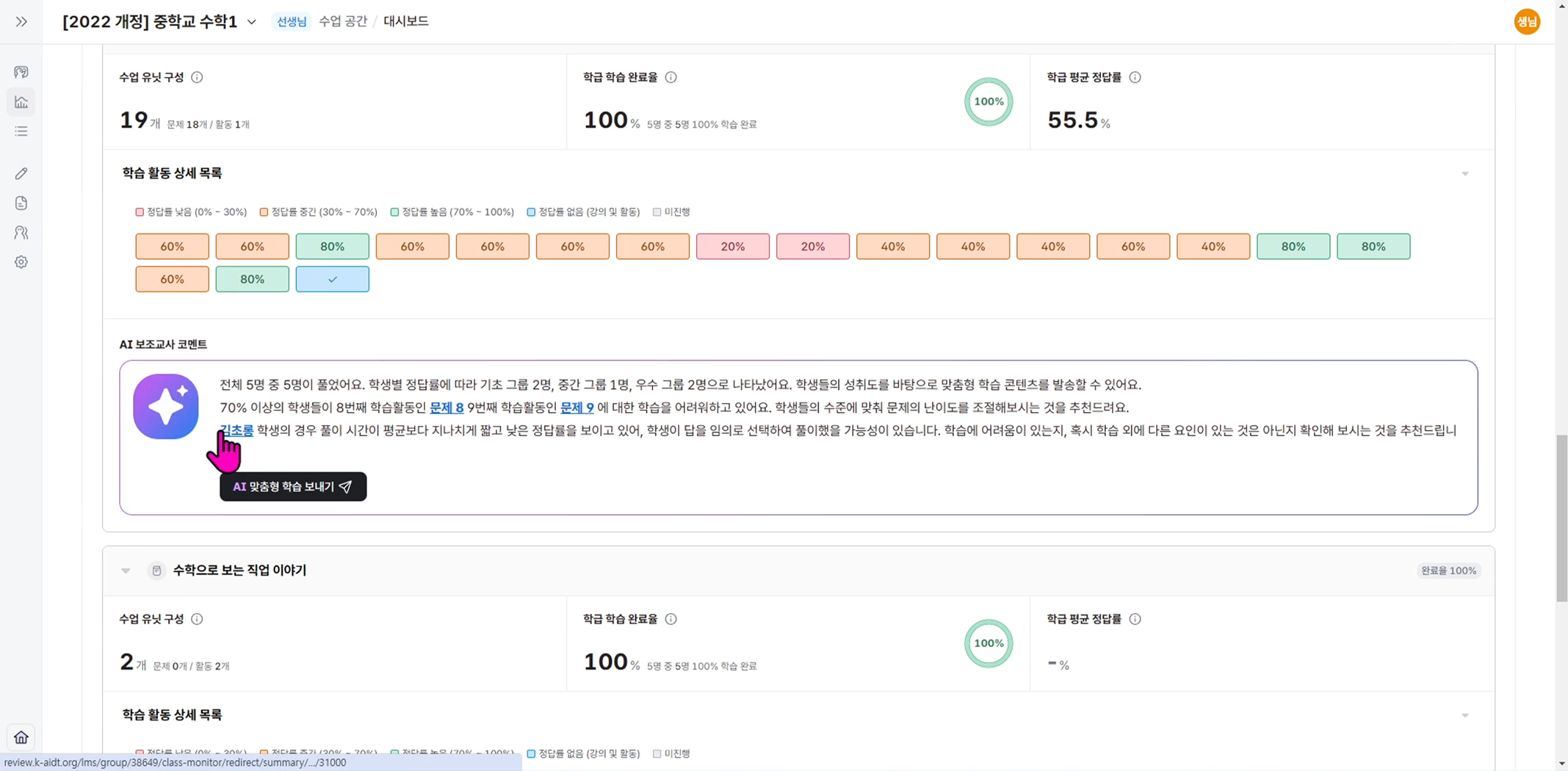Open the classroom board icon in sidebar

[x=21, y=72]
